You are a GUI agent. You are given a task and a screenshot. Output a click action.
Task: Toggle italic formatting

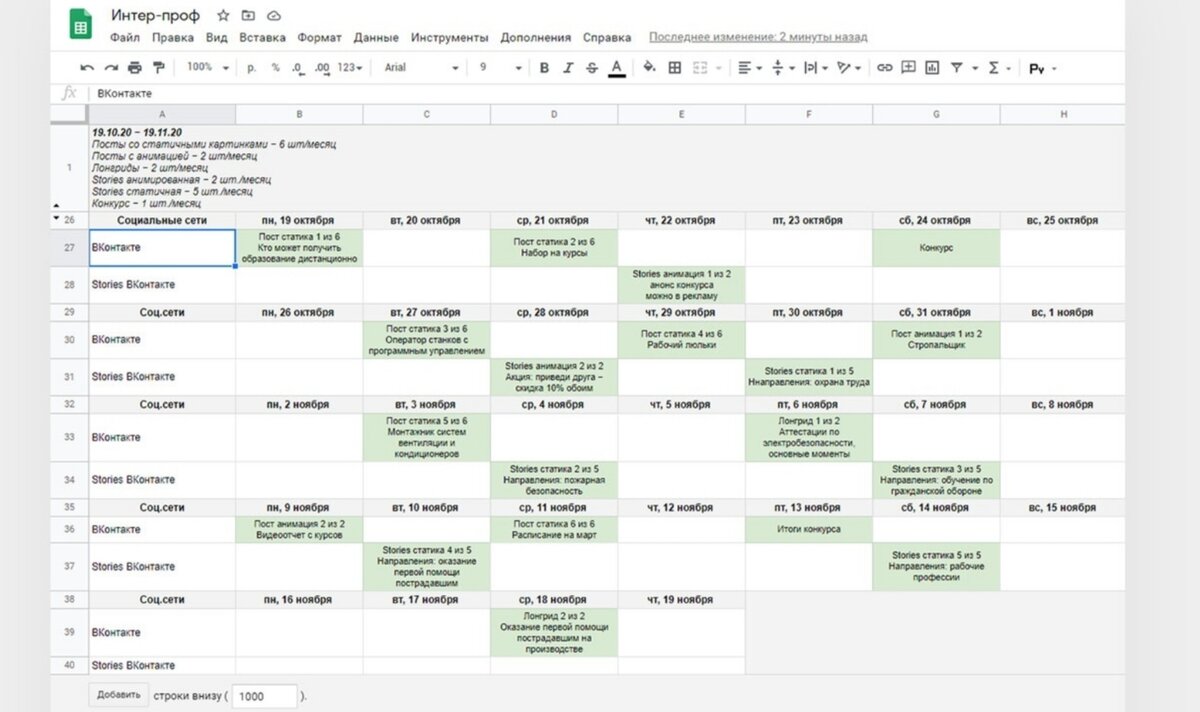568,68
